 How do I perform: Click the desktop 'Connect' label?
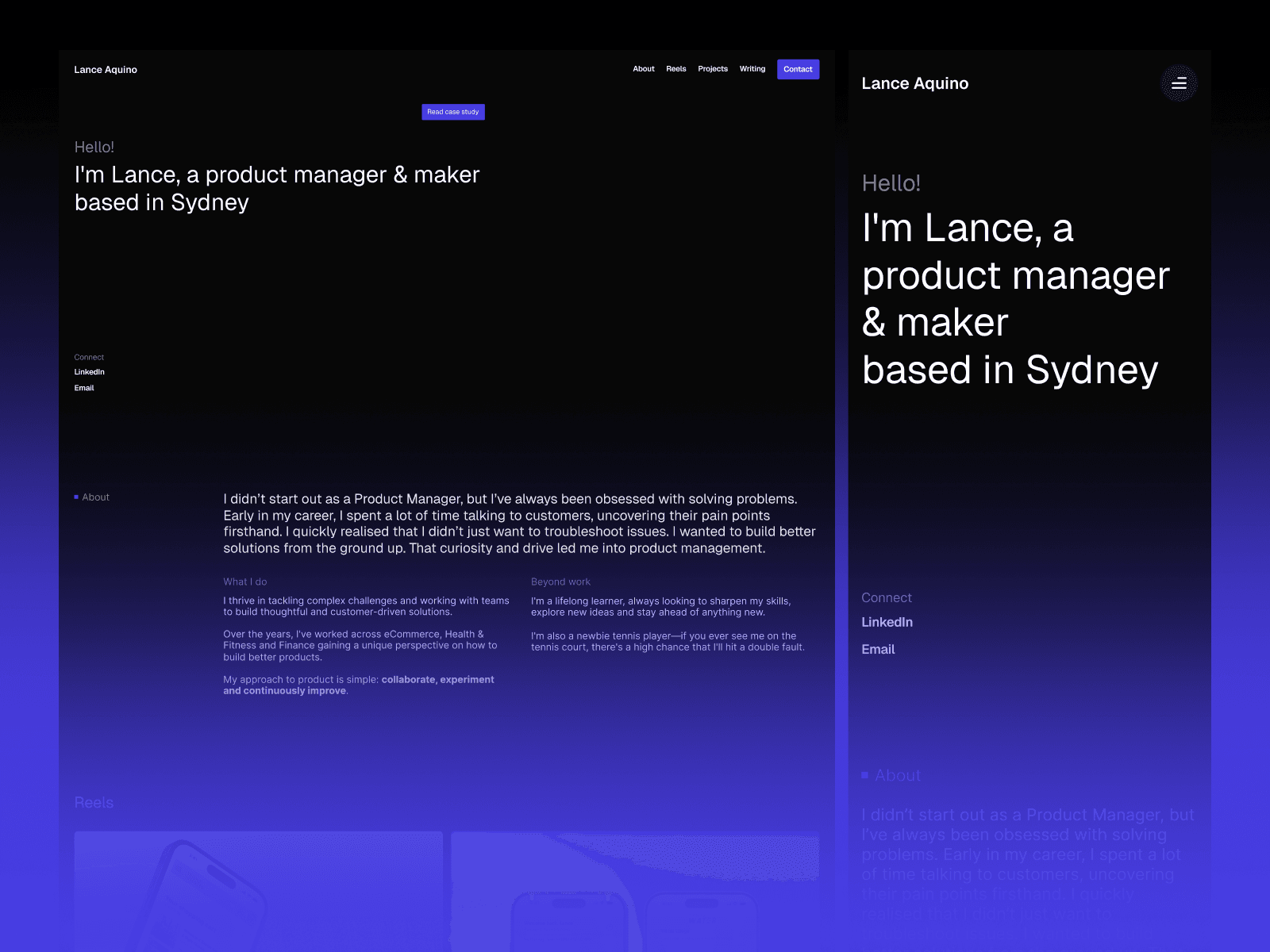(x=89, y=357)
